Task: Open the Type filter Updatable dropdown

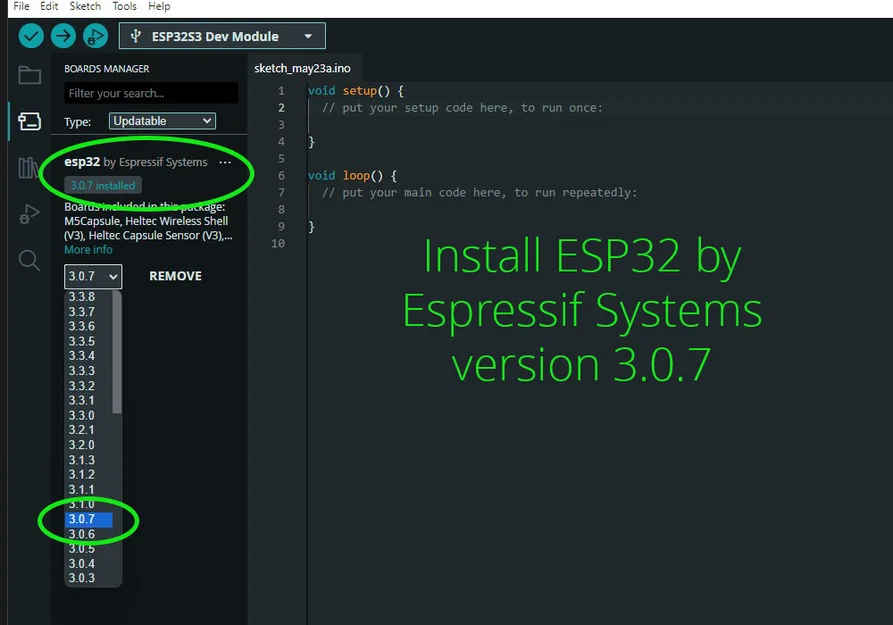Action: pyautogui.click(x=162, y=121)
